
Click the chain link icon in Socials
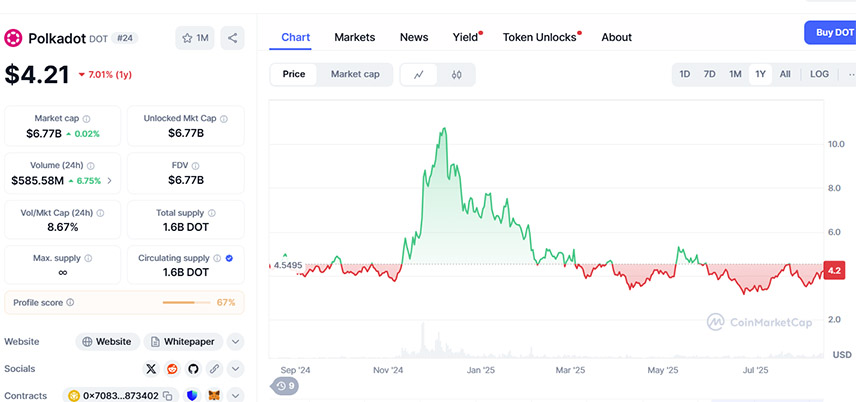(x=214, y=369)
